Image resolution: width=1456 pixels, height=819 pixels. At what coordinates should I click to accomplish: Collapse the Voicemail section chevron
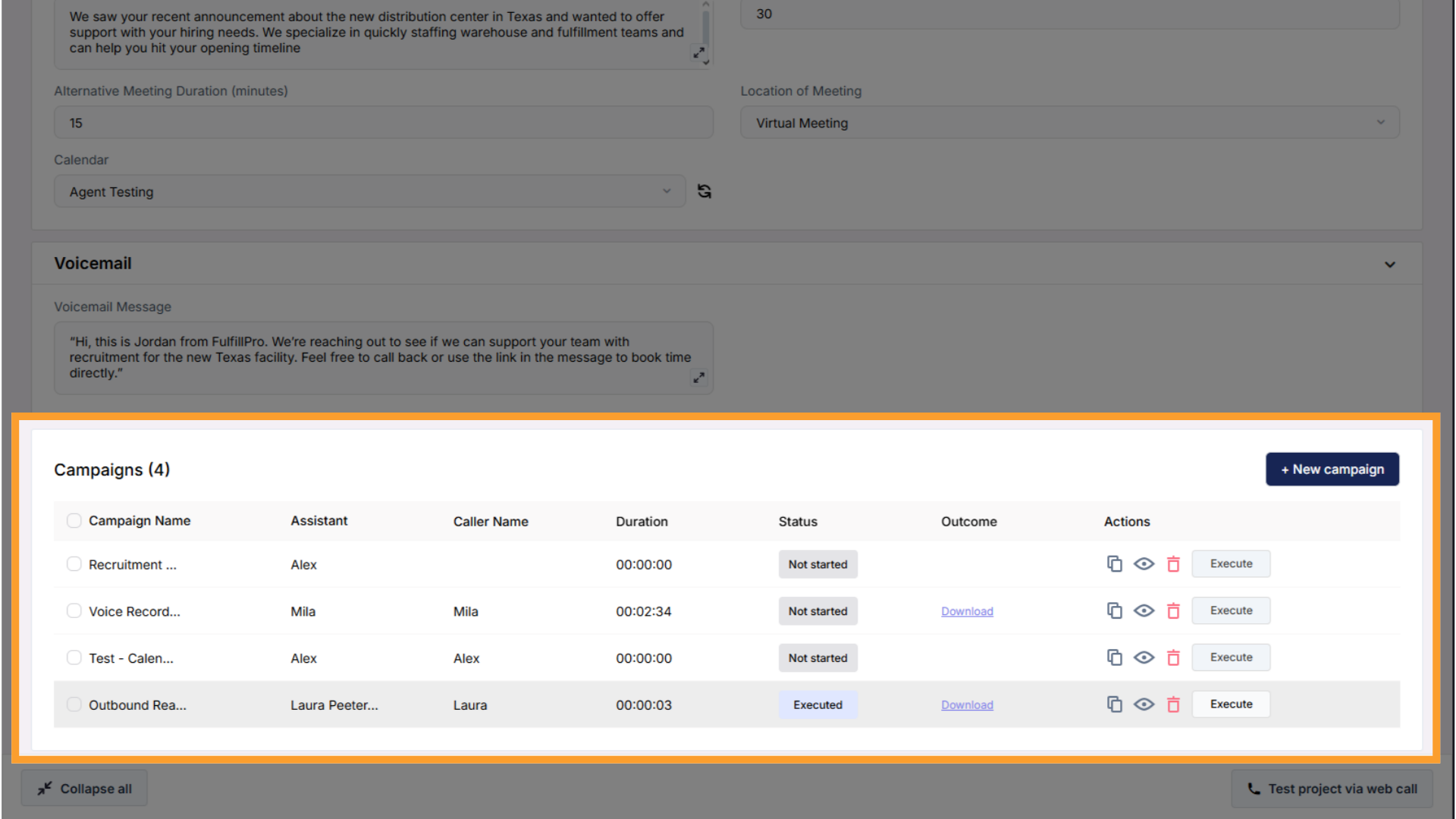(x=1389, y=264)
